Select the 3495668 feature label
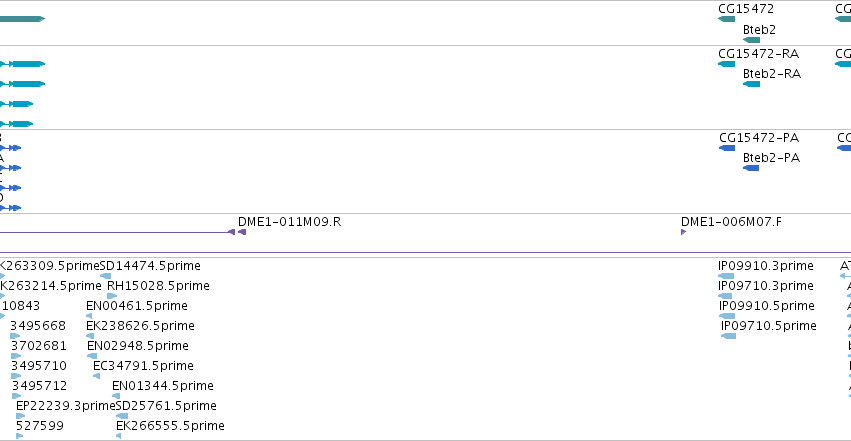This screenshot has height=441, width=851. 38,326
